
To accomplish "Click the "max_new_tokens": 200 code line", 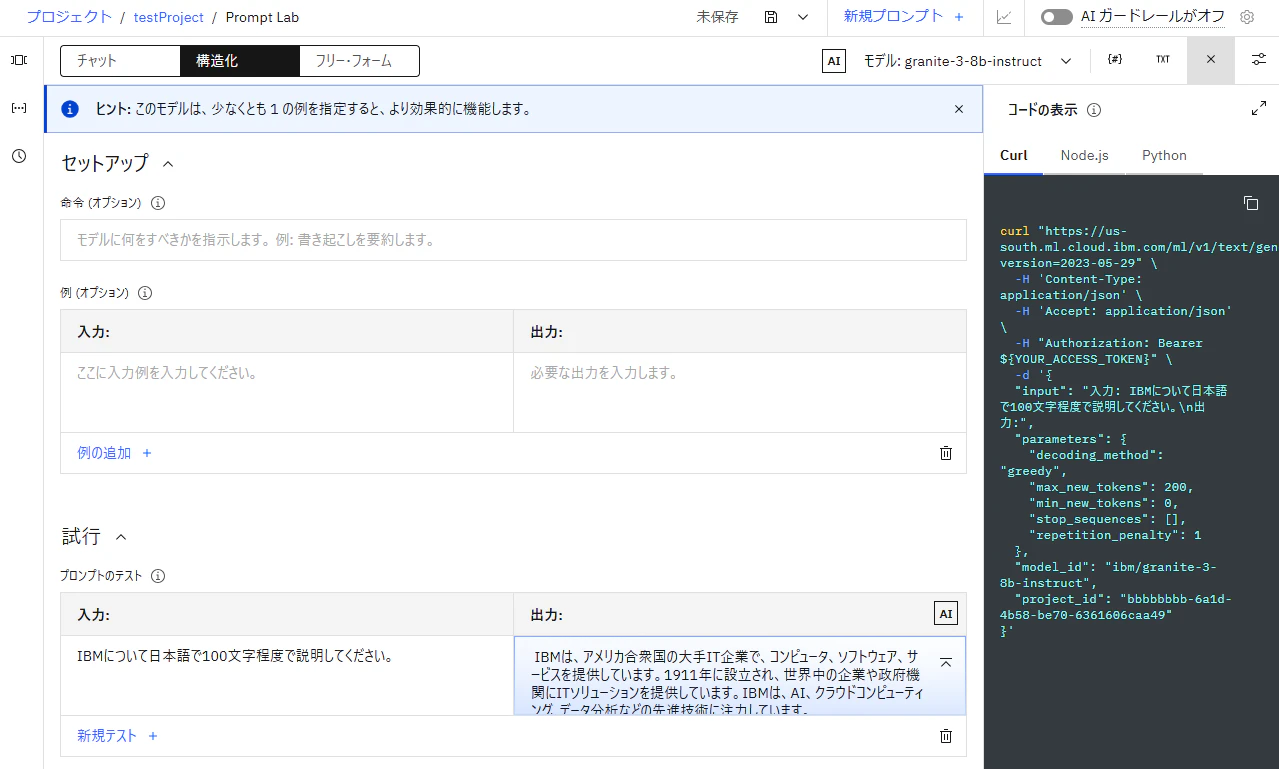I will [1111, 487].
